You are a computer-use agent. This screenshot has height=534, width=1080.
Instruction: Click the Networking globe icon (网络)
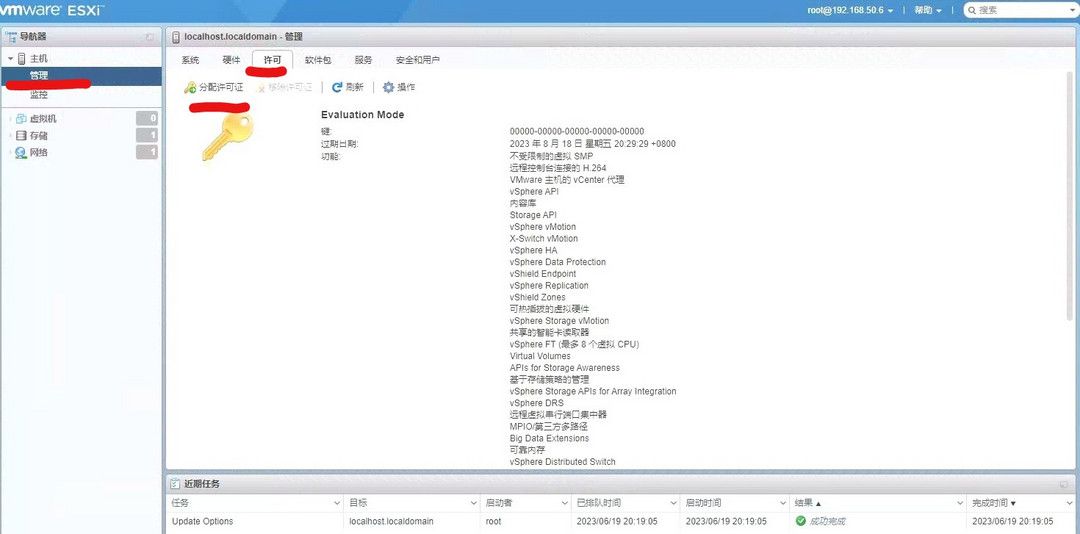click(21, 152)
